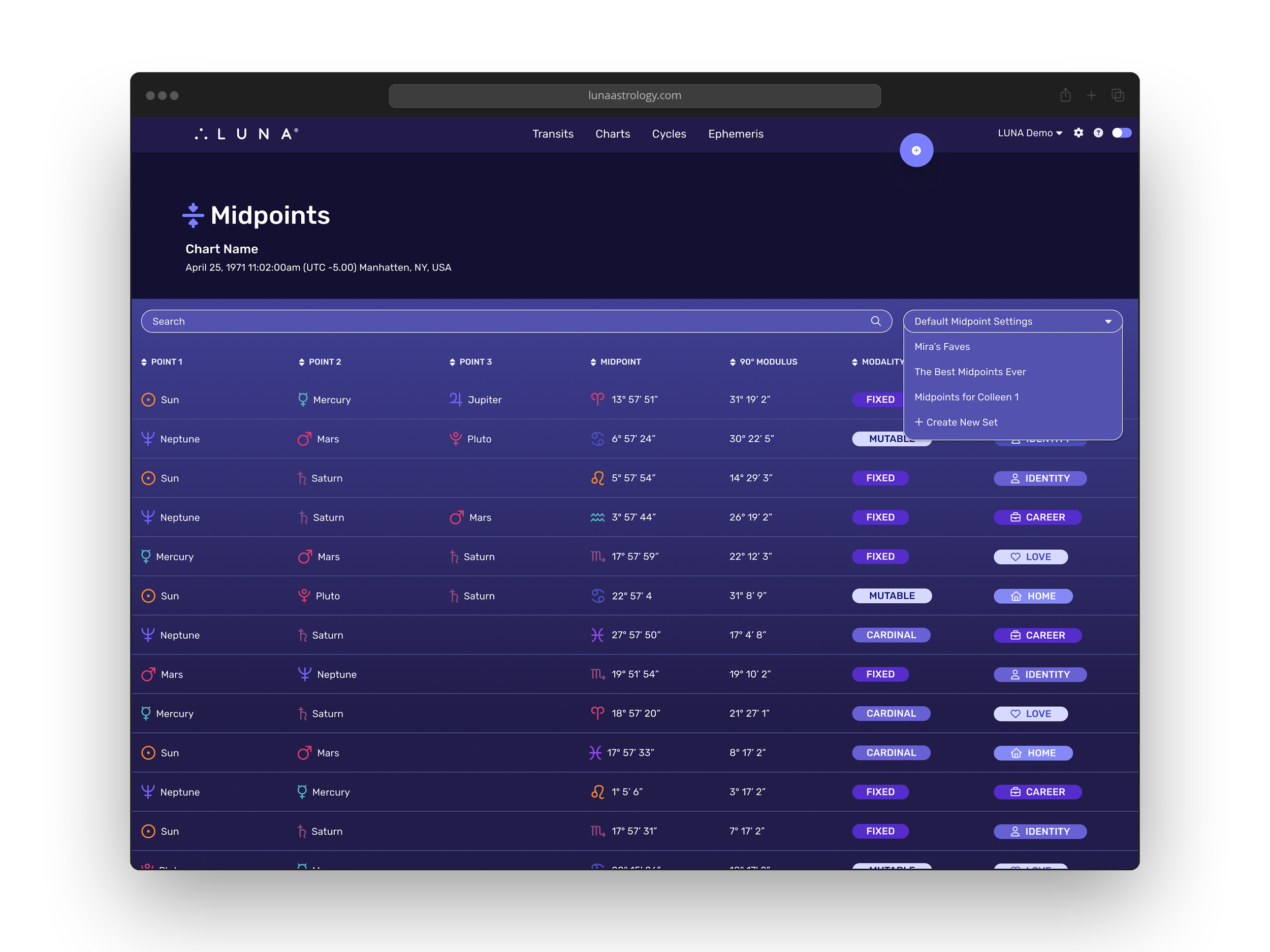The image size is (1270, 952).
Task: Click the round plus floating button
Action: point(916,150)
